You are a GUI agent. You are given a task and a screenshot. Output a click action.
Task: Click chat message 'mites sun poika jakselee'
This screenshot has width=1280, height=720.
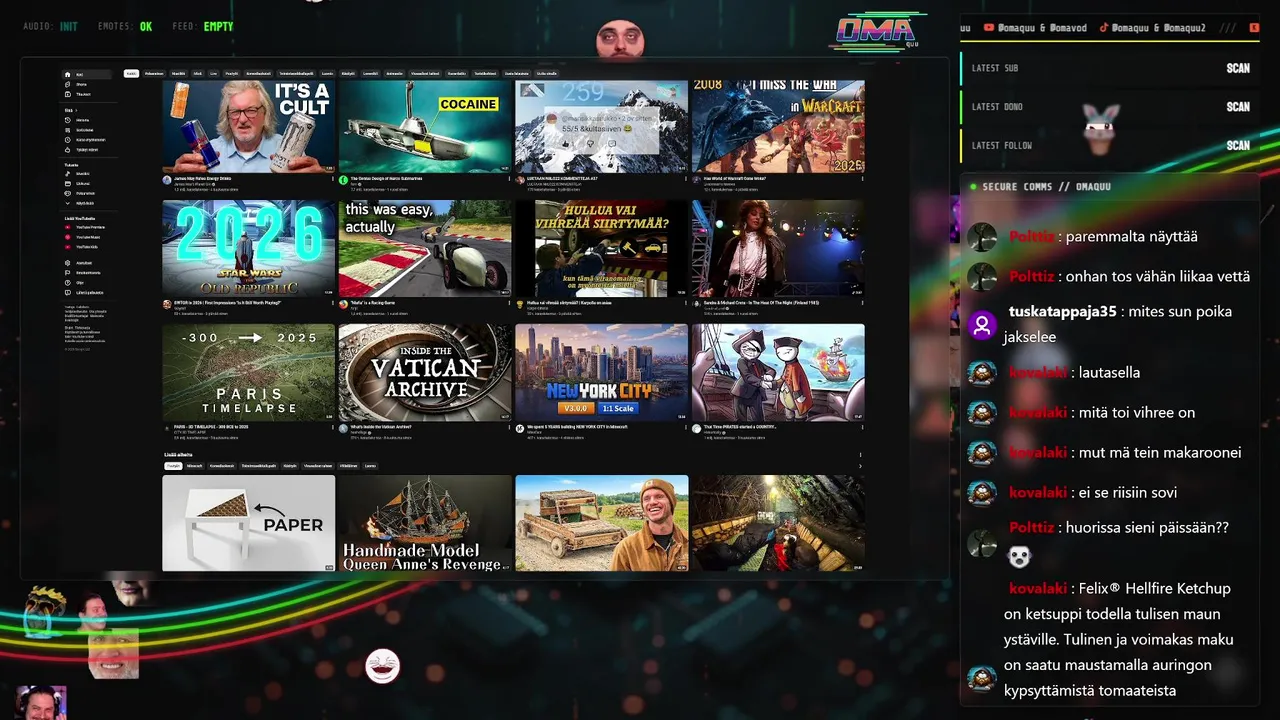[x=1118, y=324]
